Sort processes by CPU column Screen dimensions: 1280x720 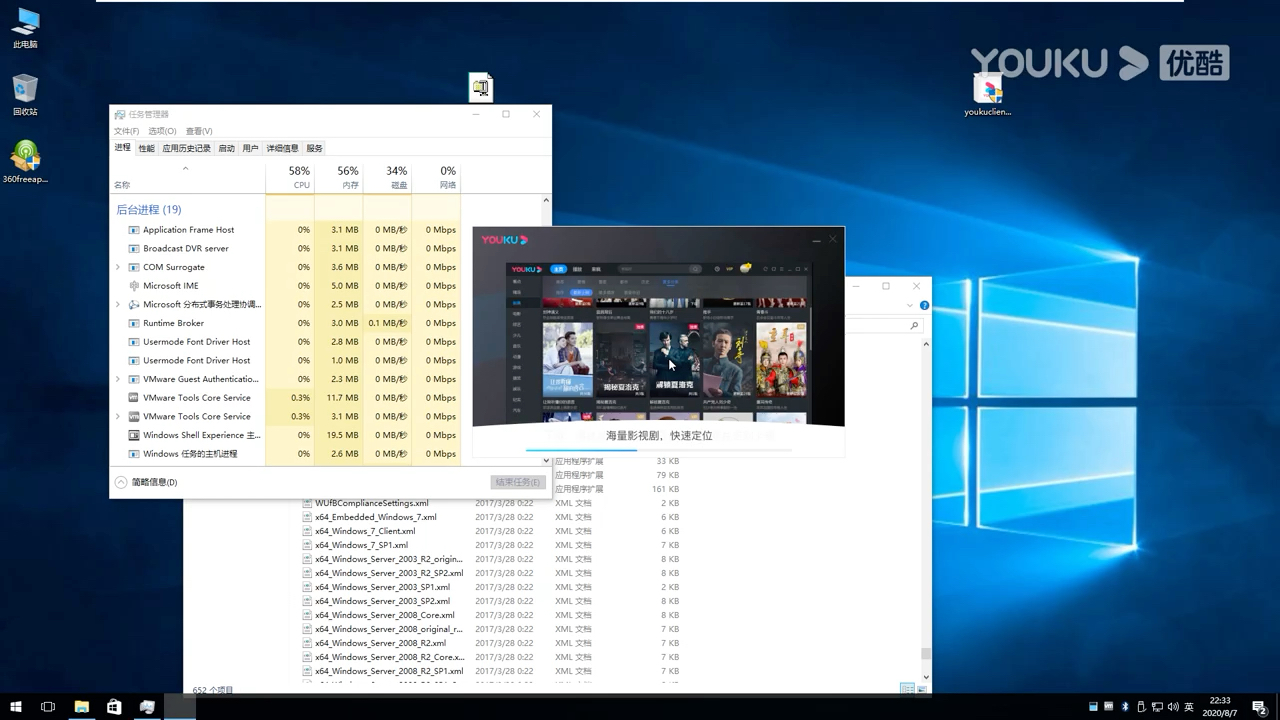pyautogui.click(x=290, y=177)
